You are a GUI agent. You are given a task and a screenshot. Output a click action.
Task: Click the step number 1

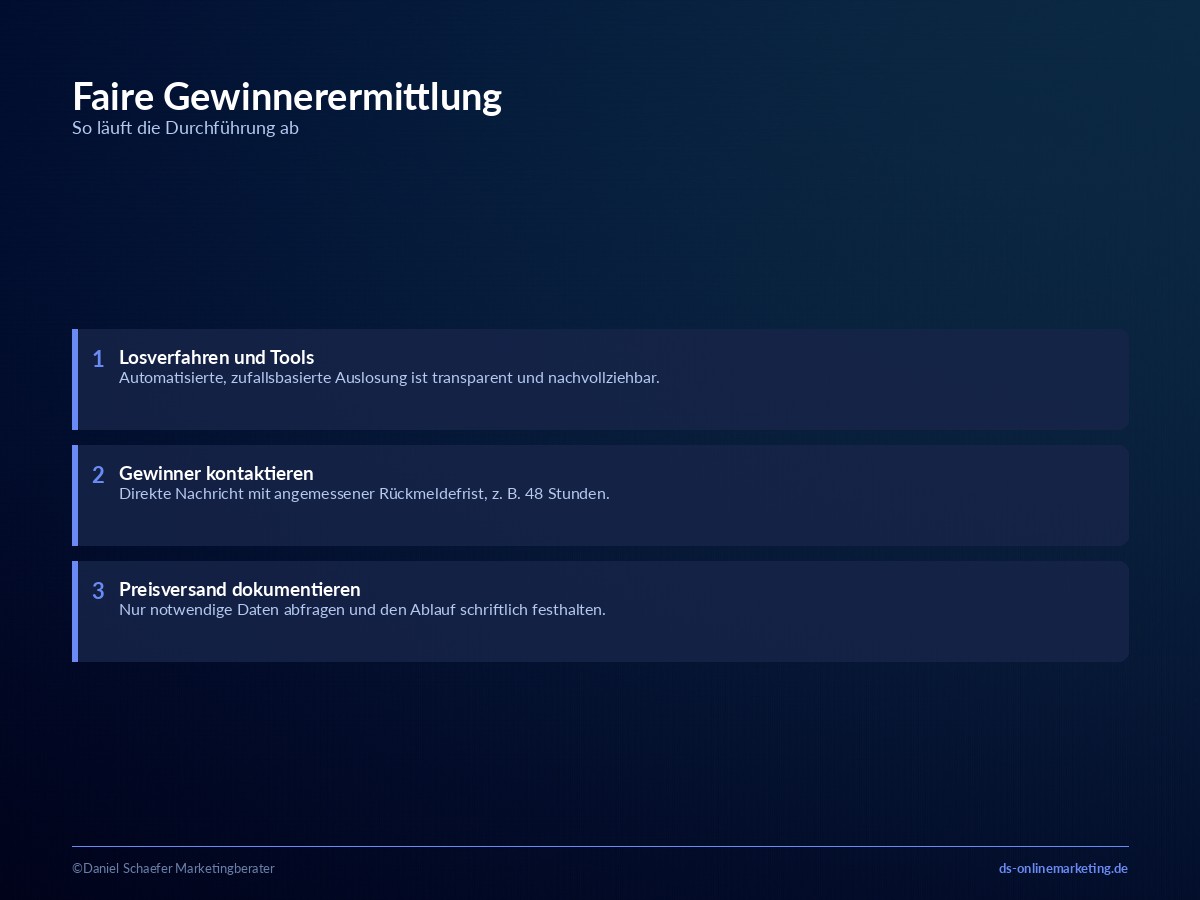[x=98, y=359]
